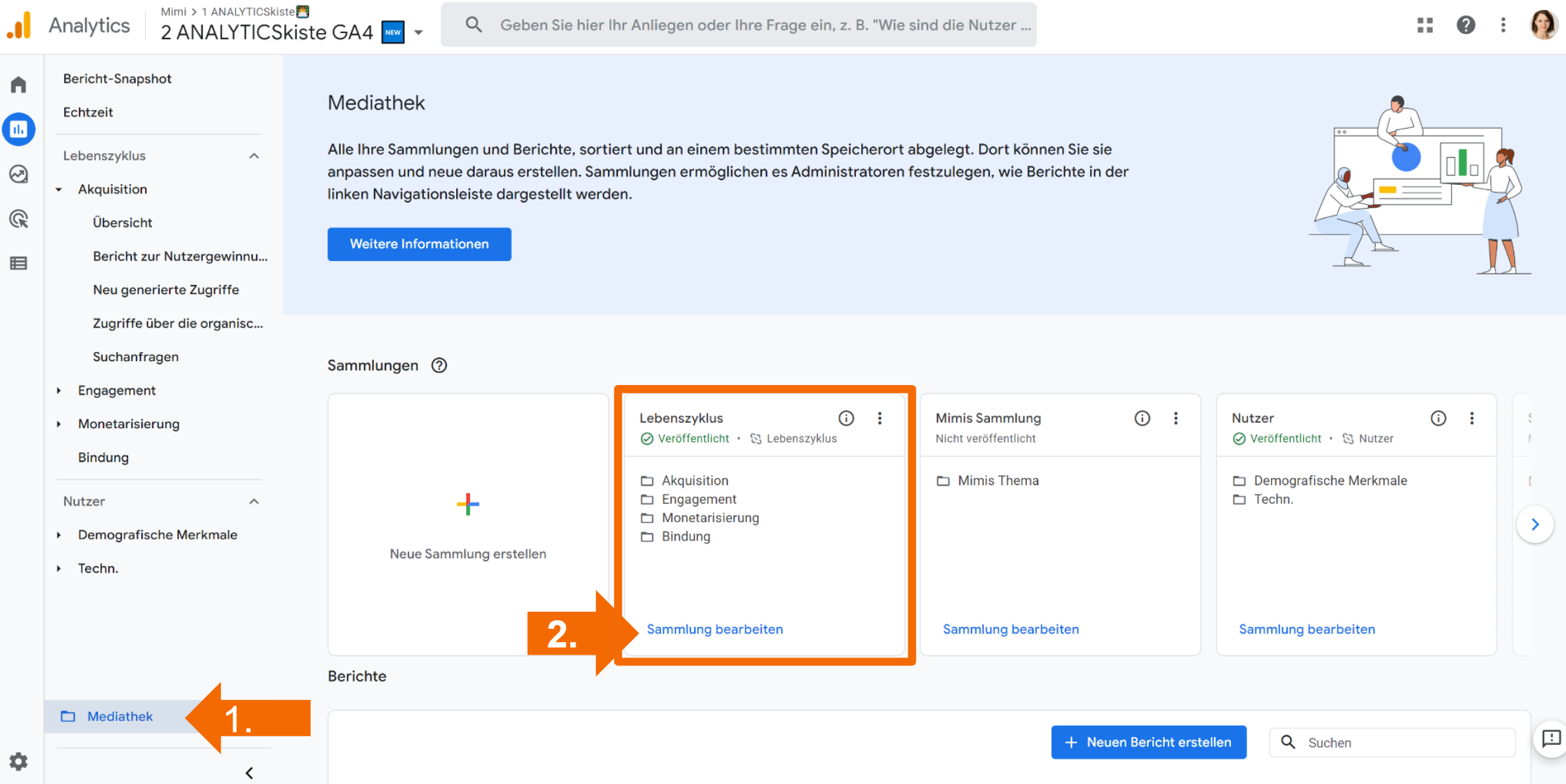Click Sammlung bearbeiten under Lebenszyklus
This screenshot has height=784, width=1566.
tap(715, 629)
